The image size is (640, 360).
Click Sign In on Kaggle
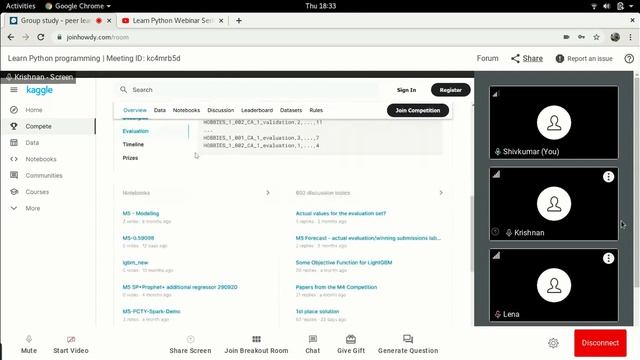tap(406, 90)
